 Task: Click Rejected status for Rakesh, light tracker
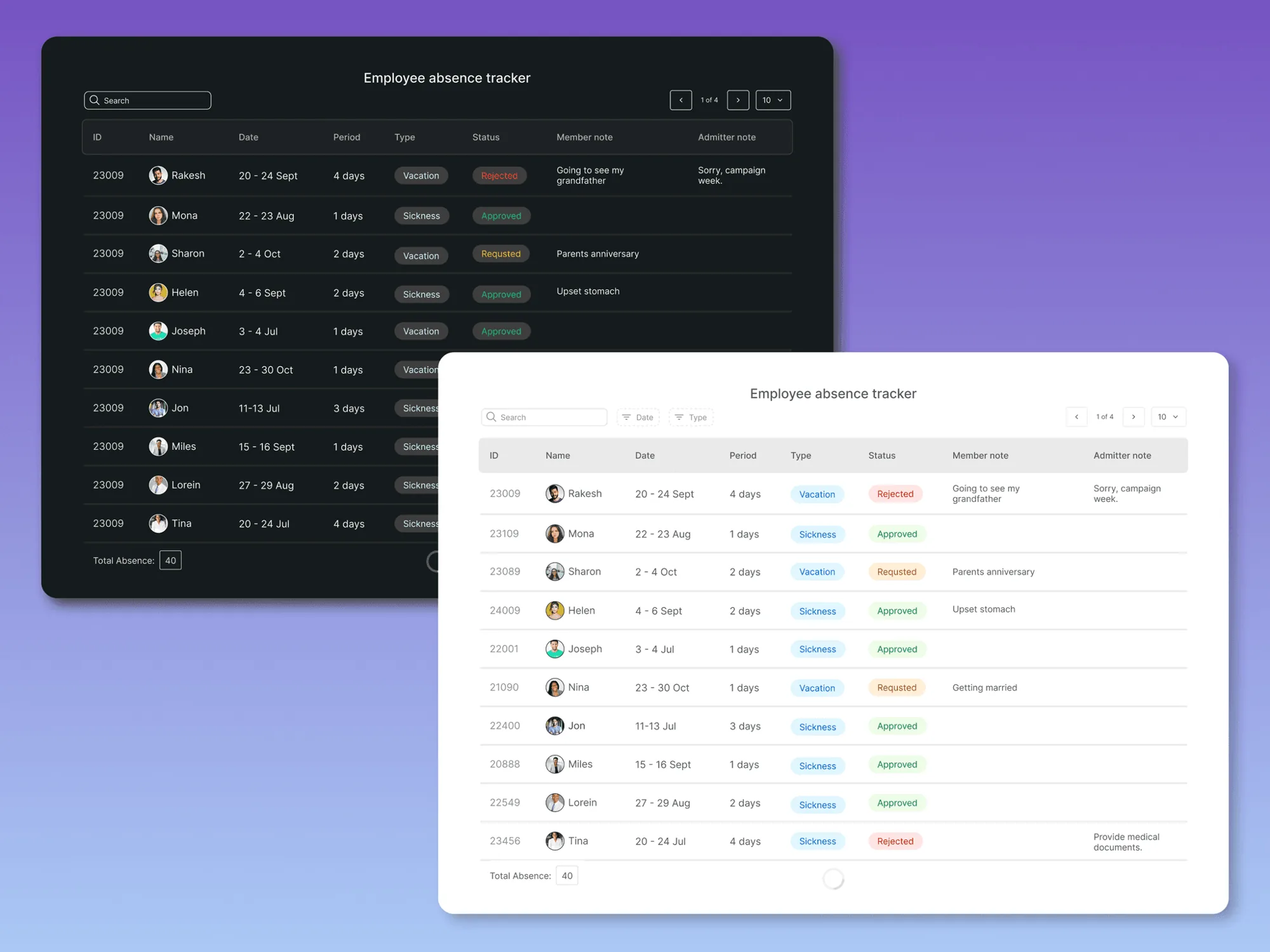point(895,494)
